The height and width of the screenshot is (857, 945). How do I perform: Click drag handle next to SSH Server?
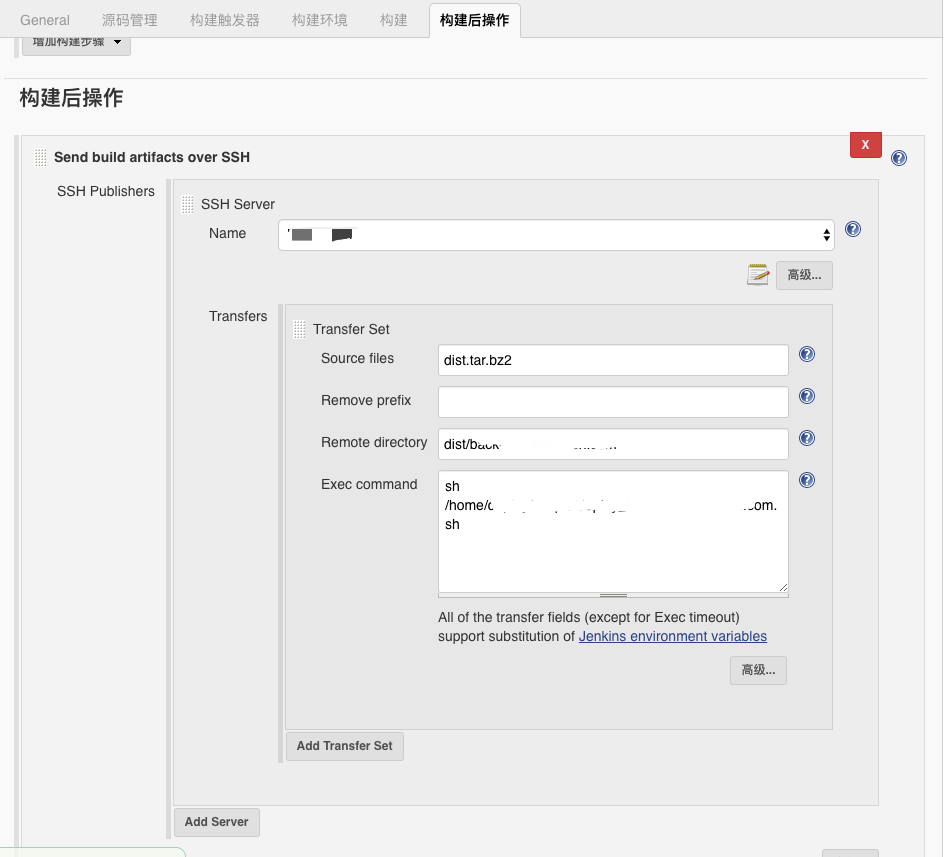pos(188,205)
